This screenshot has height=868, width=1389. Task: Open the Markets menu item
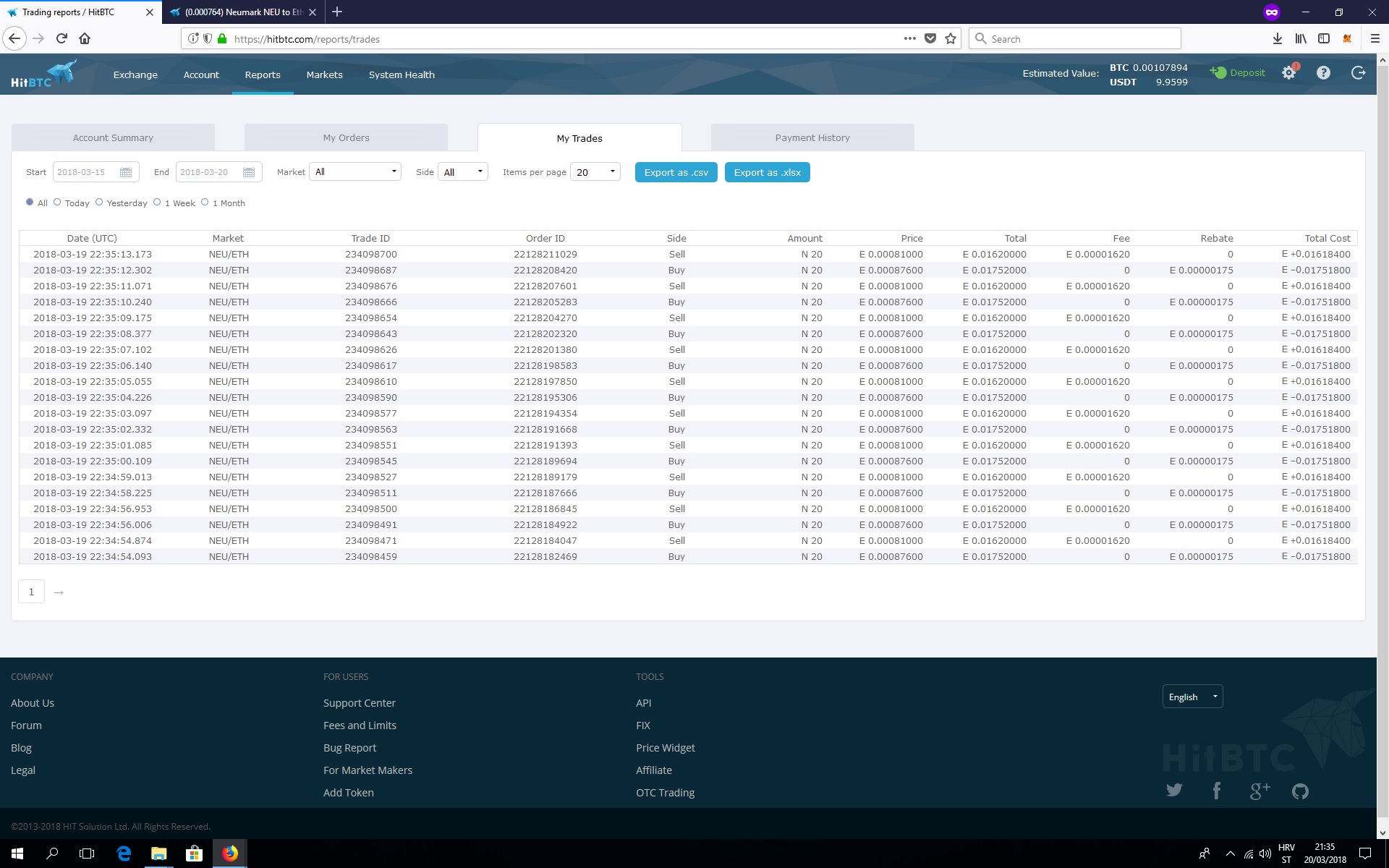tap(324, 75)
